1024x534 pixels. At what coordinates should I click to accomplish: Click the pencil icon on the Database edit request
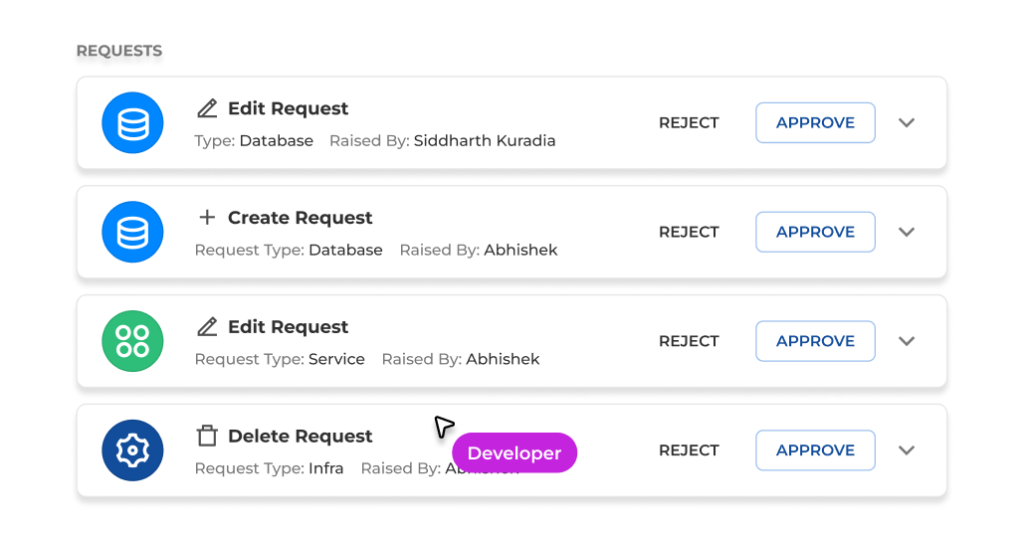pos(207,108)
